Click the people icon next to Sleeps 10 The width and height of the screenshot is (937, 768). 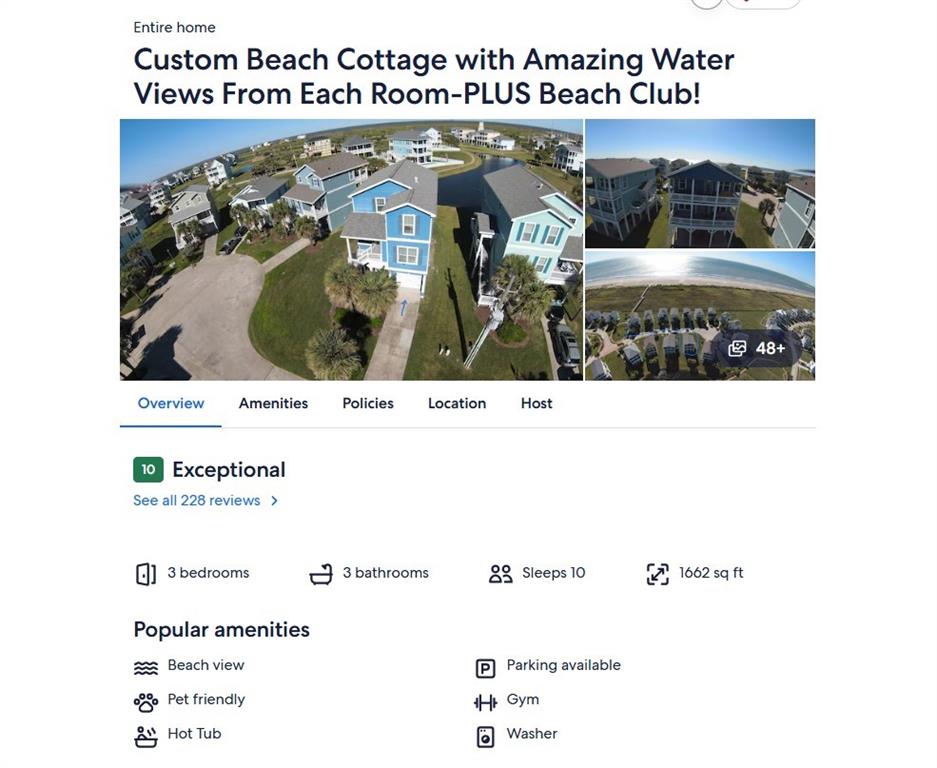500,574
